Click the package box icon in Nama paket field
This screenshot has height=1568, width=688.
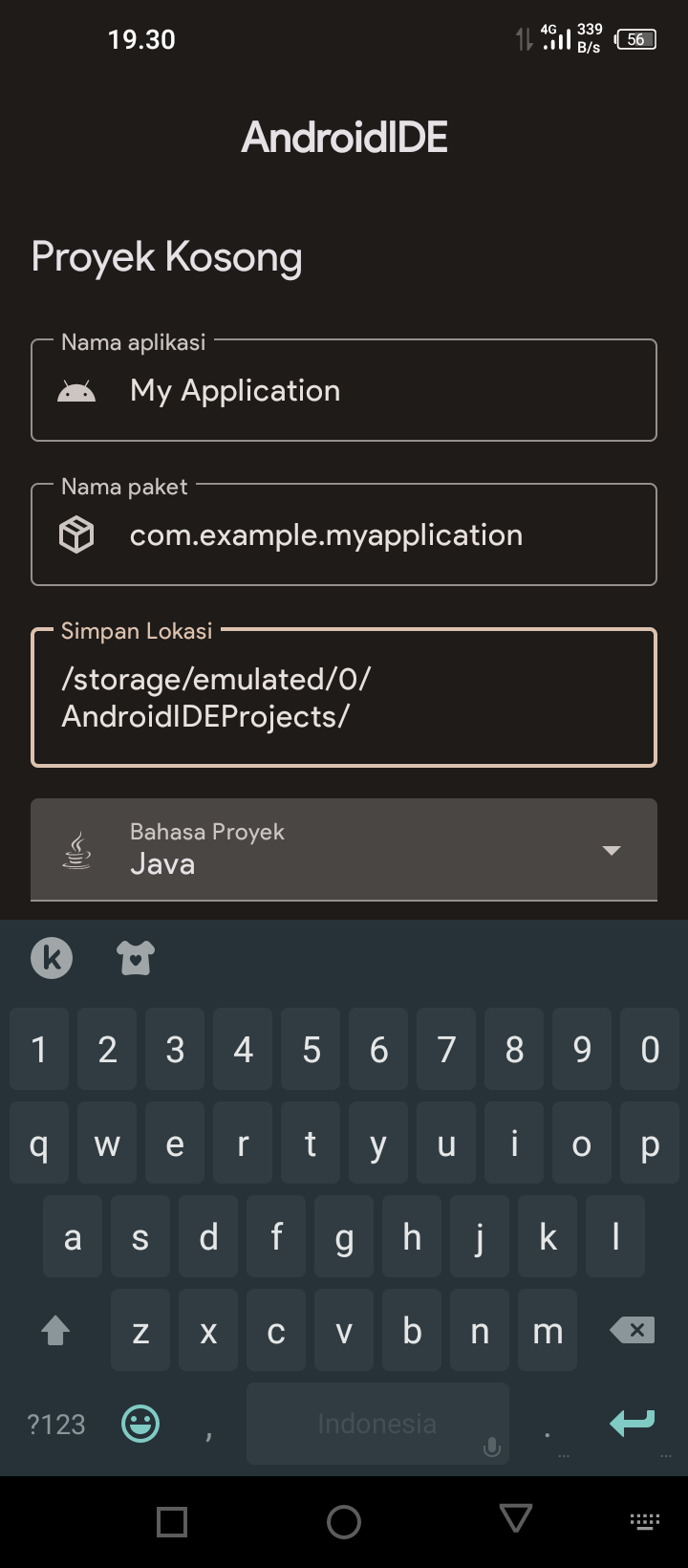76,534
